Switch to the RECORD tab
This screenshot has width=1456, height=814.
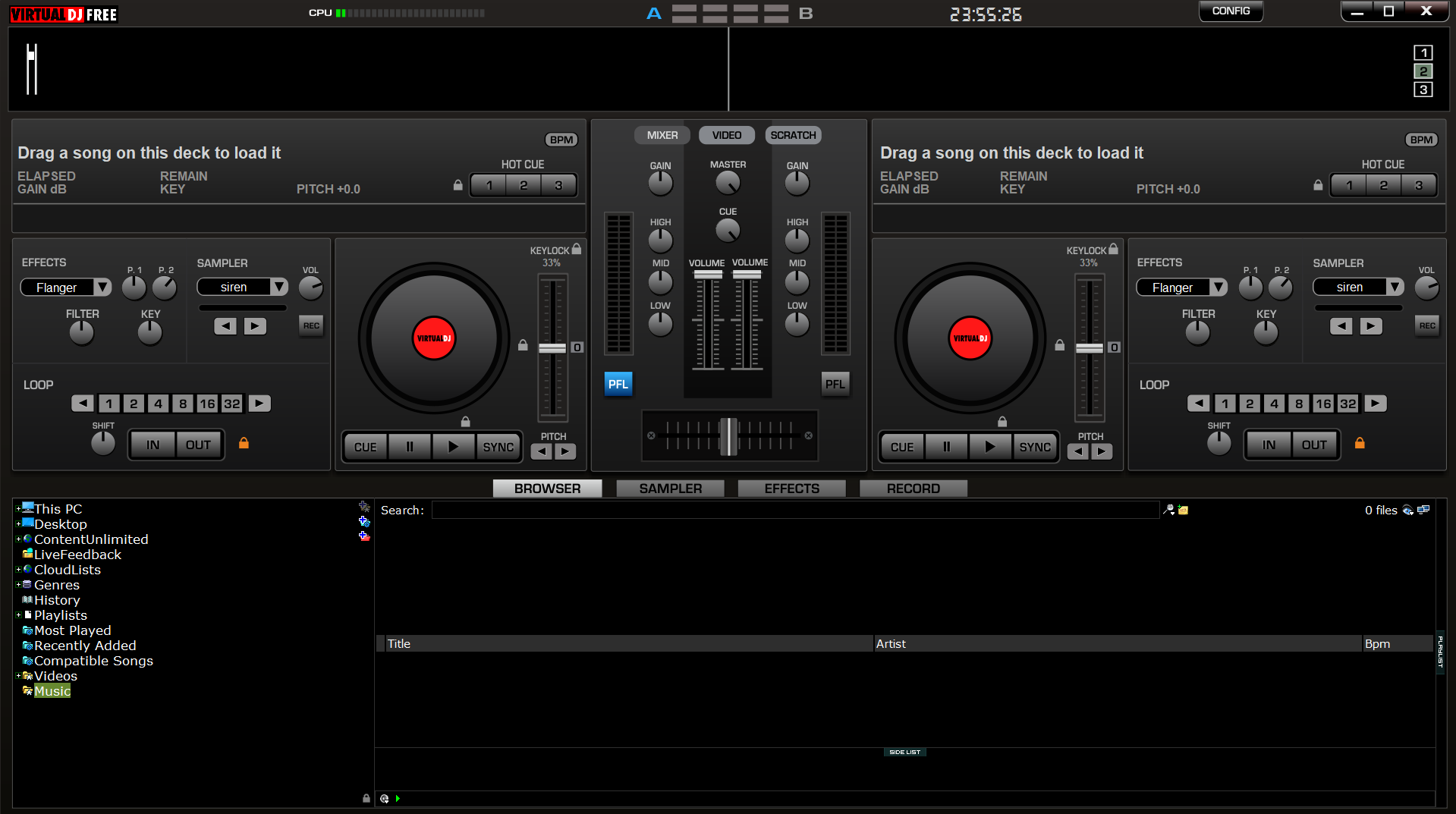[914, 489]
